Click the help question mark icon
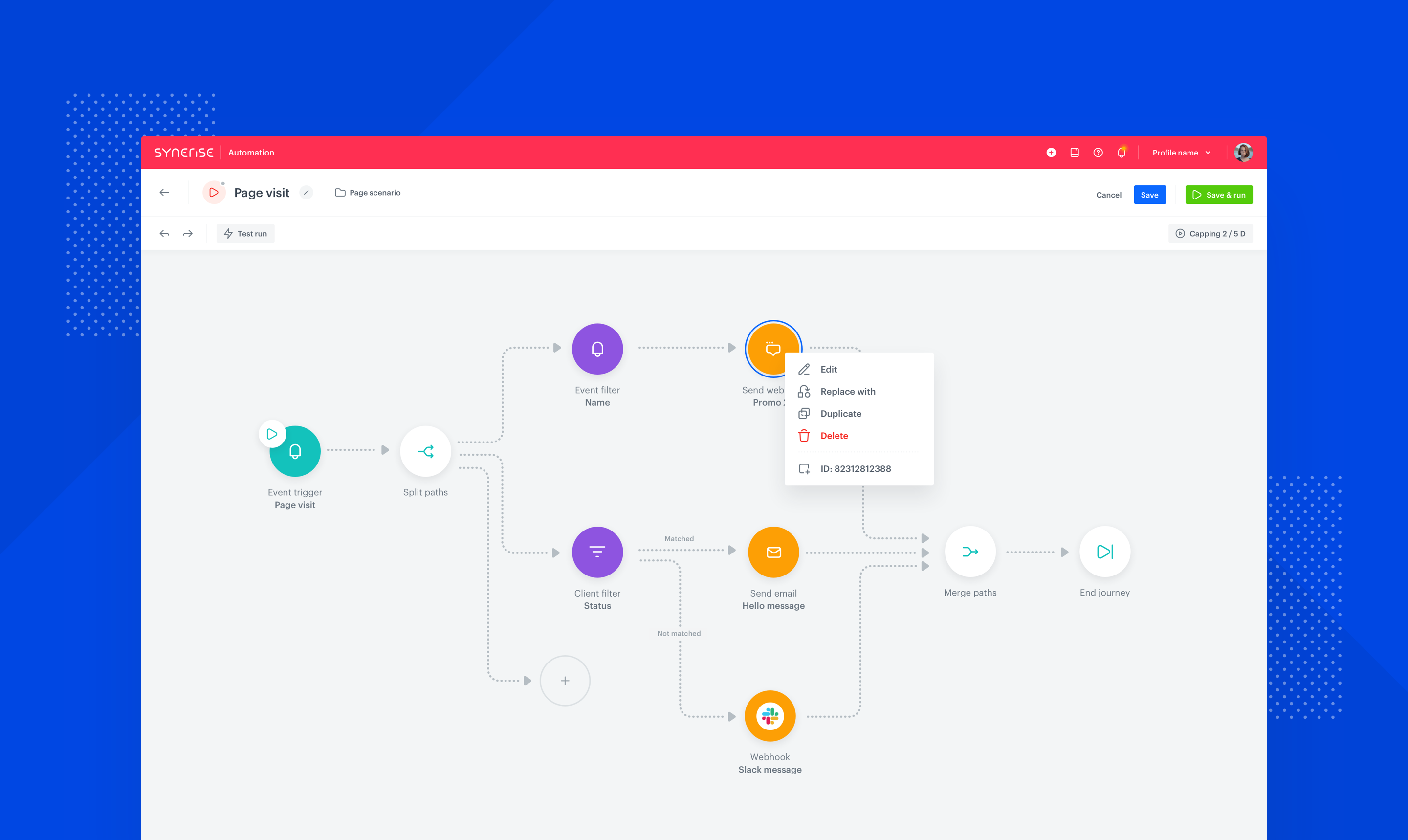The width and height of the screenshot is (1408, 840). pyautogui.click(x=1098, y=152)
